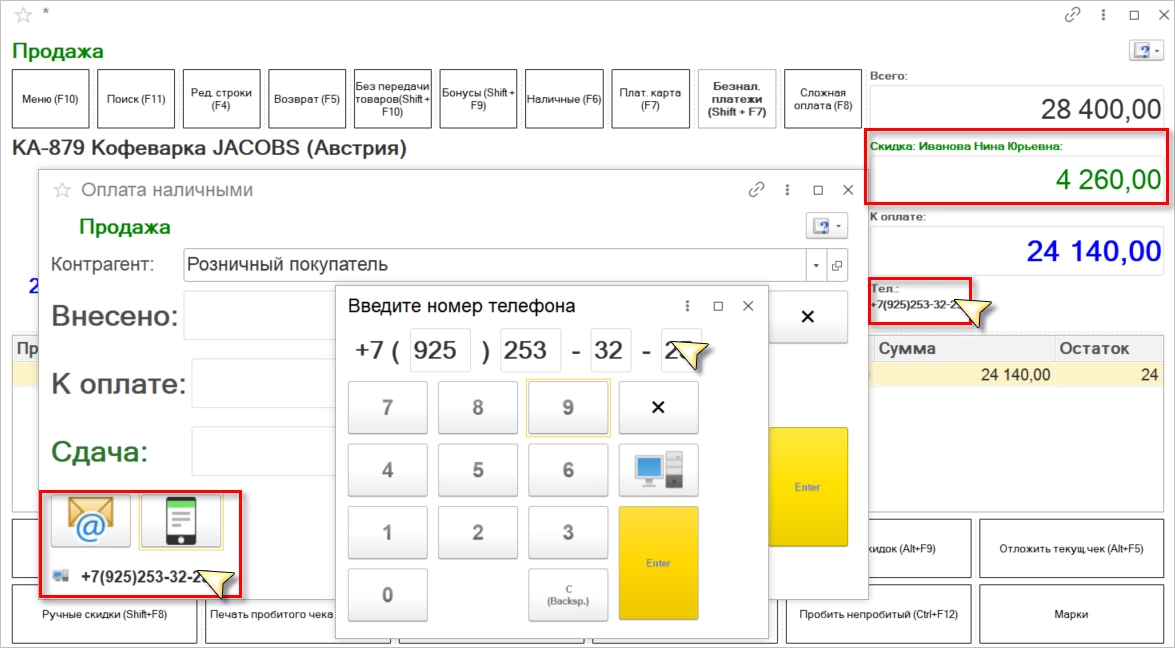Click the 925 area code field

pos(440,350)
